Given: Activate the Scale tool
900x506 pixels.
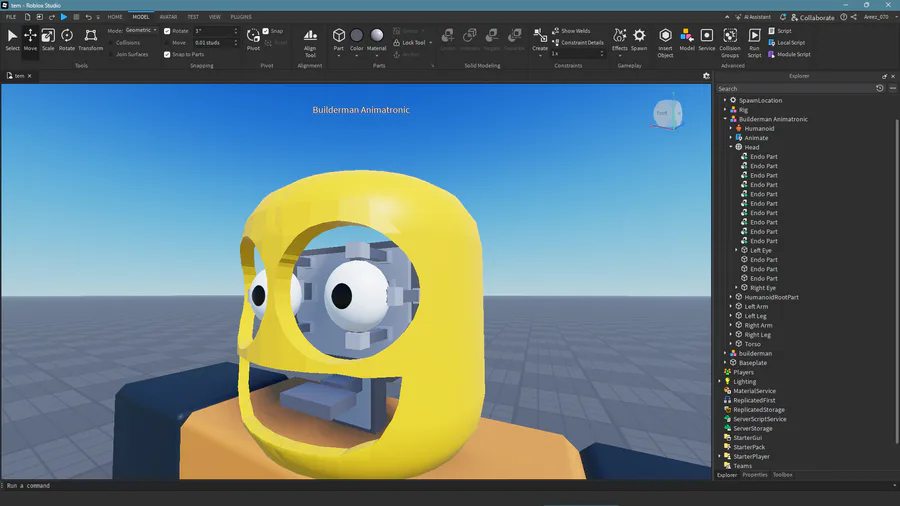Looking at the screenshot, I should 48,39.
